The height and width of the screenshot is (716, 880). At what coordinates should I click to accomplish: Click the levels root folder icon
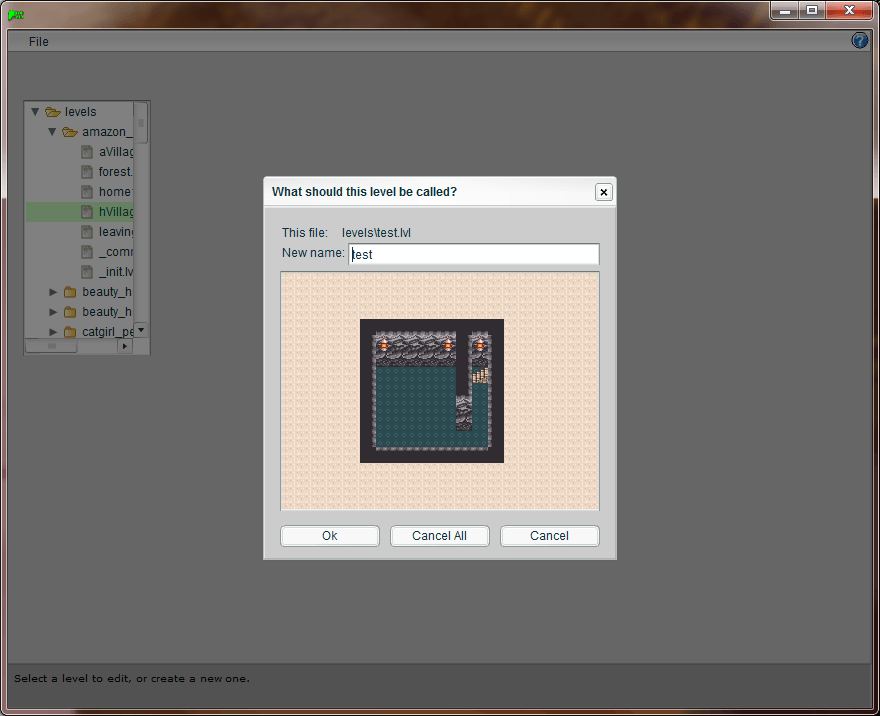click(53, 112)
